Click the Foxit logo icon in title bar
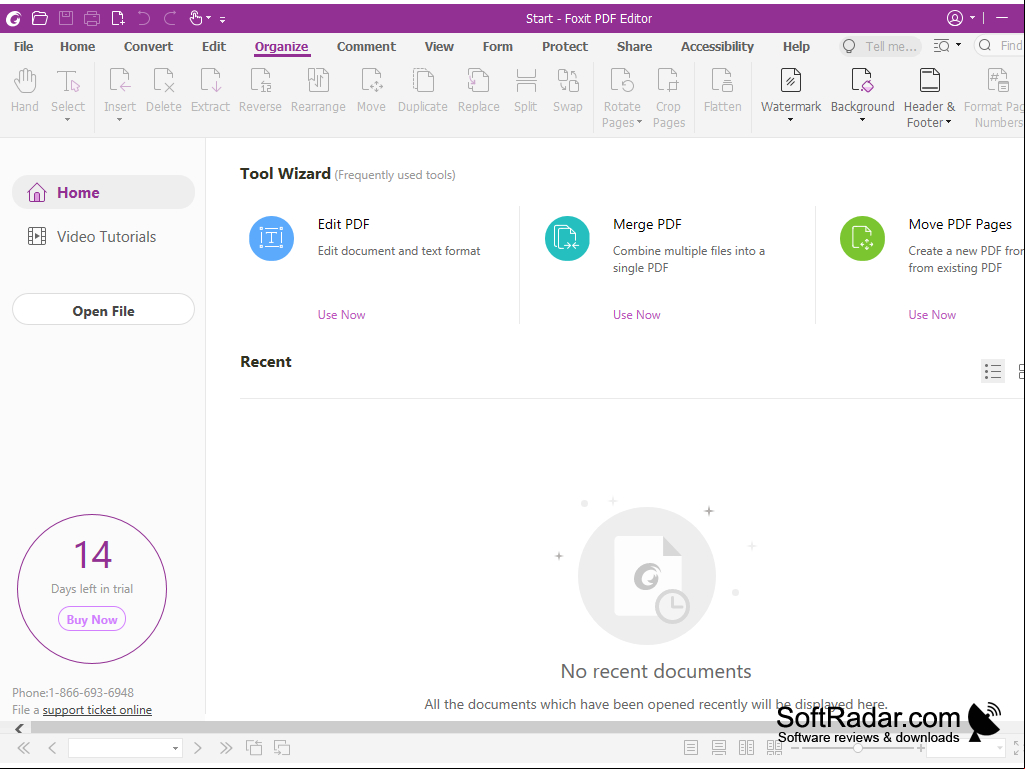Screen dimensions: 1025x769 [x=13, y=18]
